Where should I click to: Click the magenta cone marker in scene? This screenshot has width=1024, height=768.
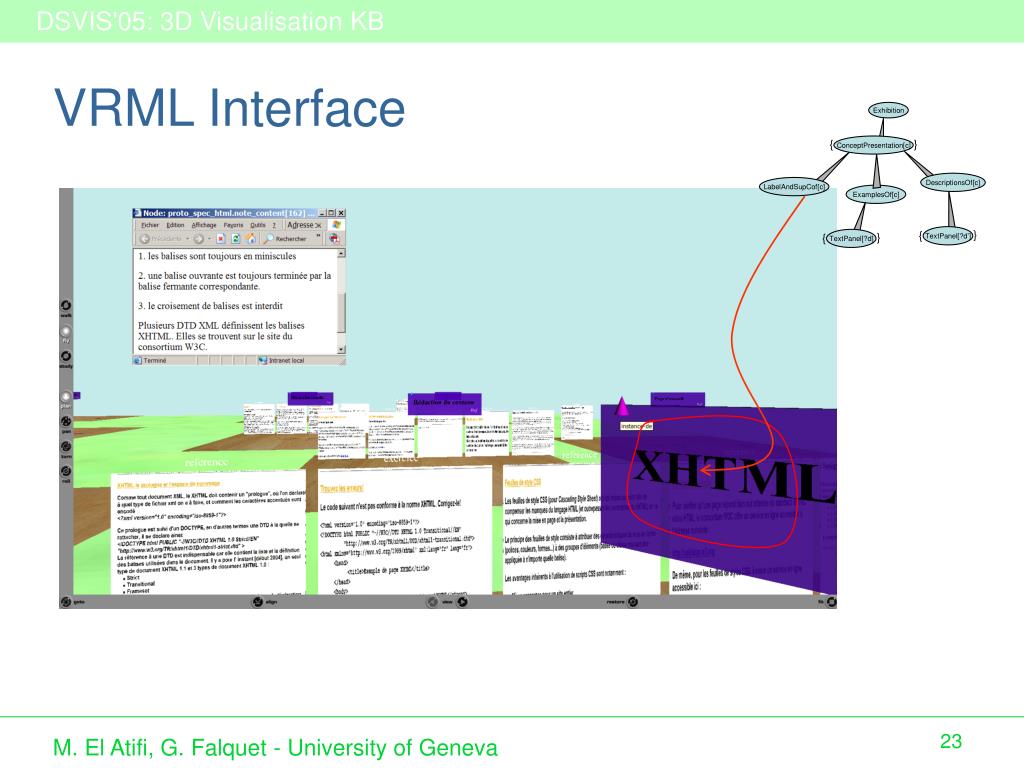(x=621, y=406)
